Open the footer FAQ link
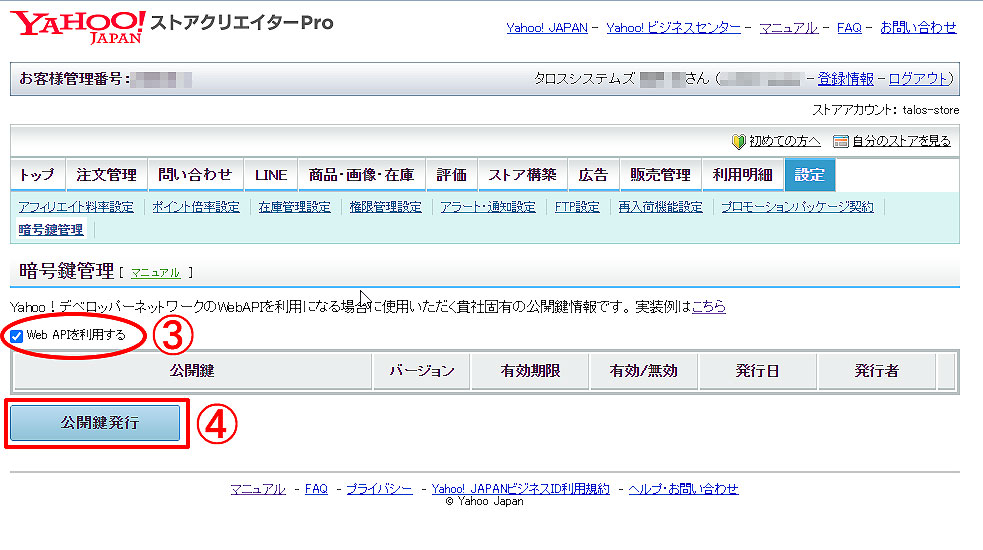The image size is (983, 550). [x=316, y=489]
